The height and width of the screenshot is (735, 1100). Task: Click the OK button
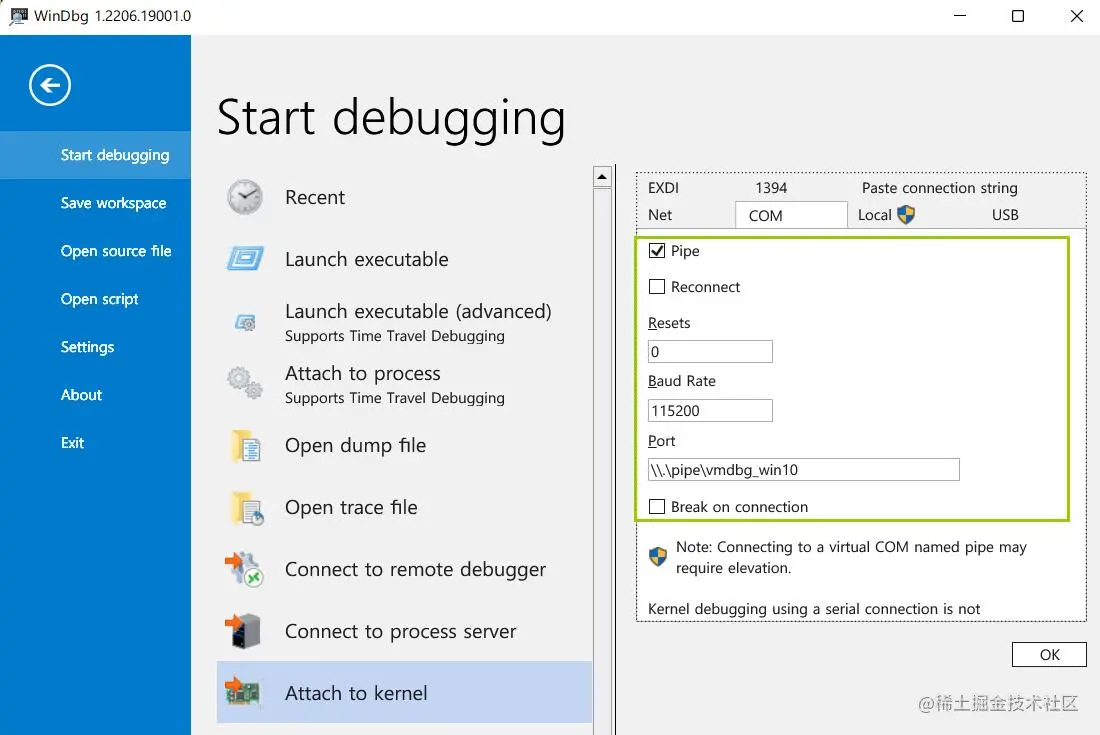(x=1049, y=654)
